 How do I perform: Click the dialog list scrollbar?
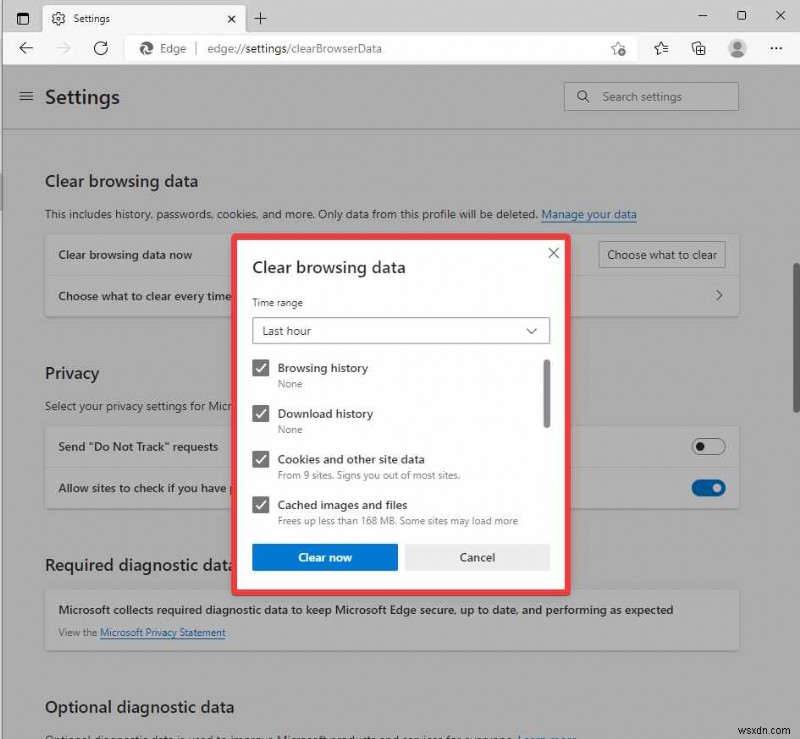point(547,393)
